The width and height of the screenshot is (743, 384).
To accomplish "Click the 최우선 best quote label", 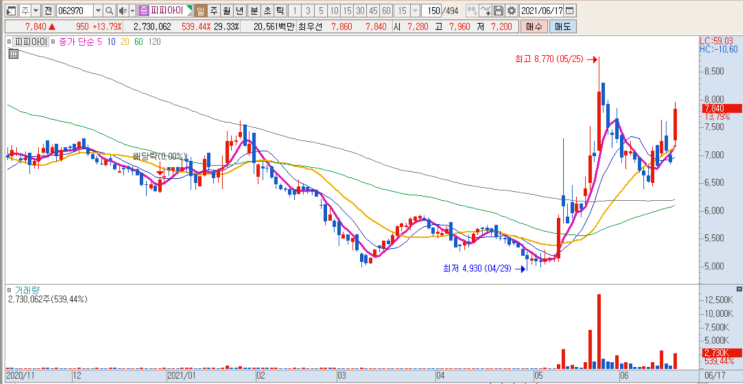I will [309, 27].
